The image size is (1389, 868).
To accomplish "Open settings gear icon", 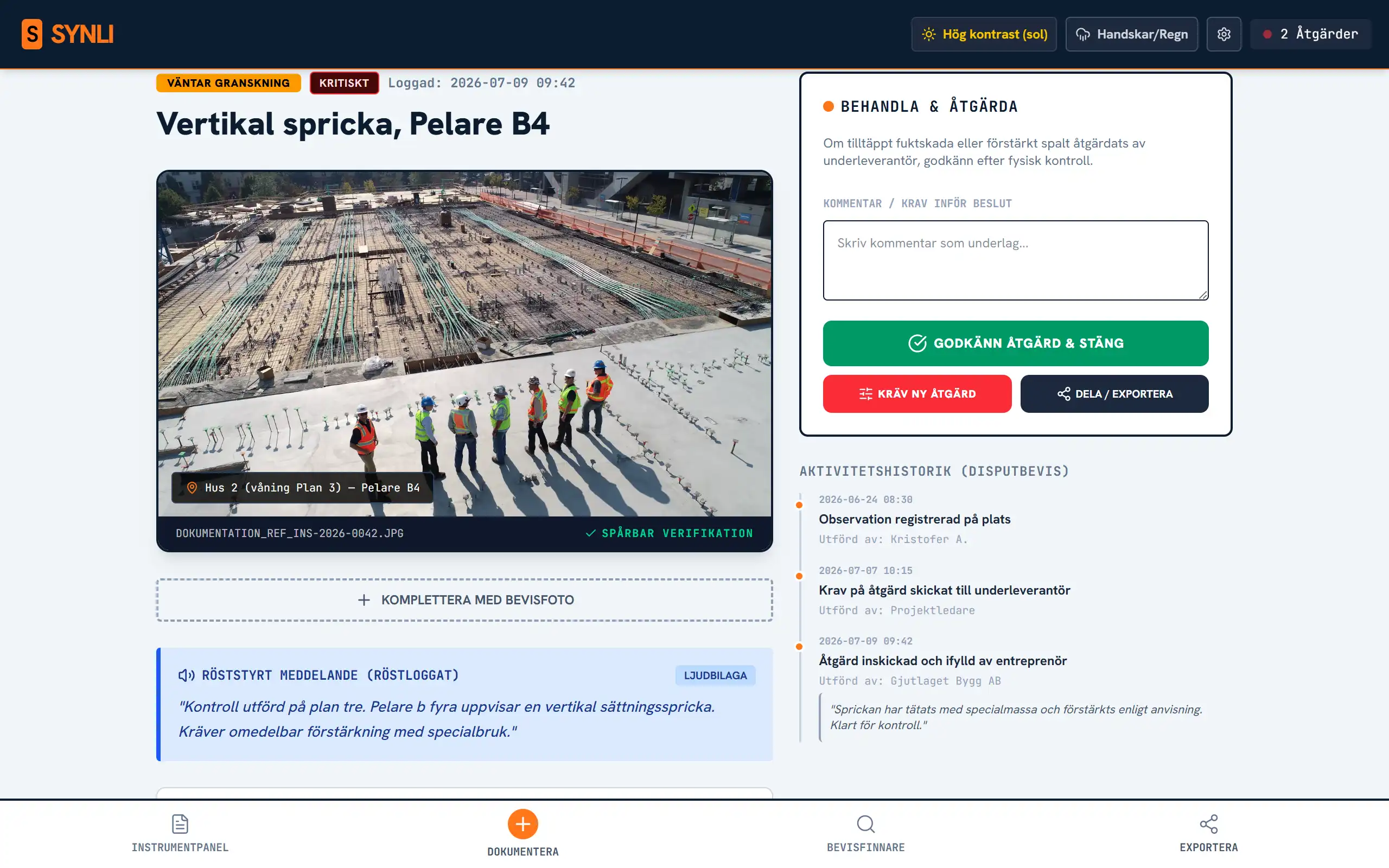I will coord(1224,34).
